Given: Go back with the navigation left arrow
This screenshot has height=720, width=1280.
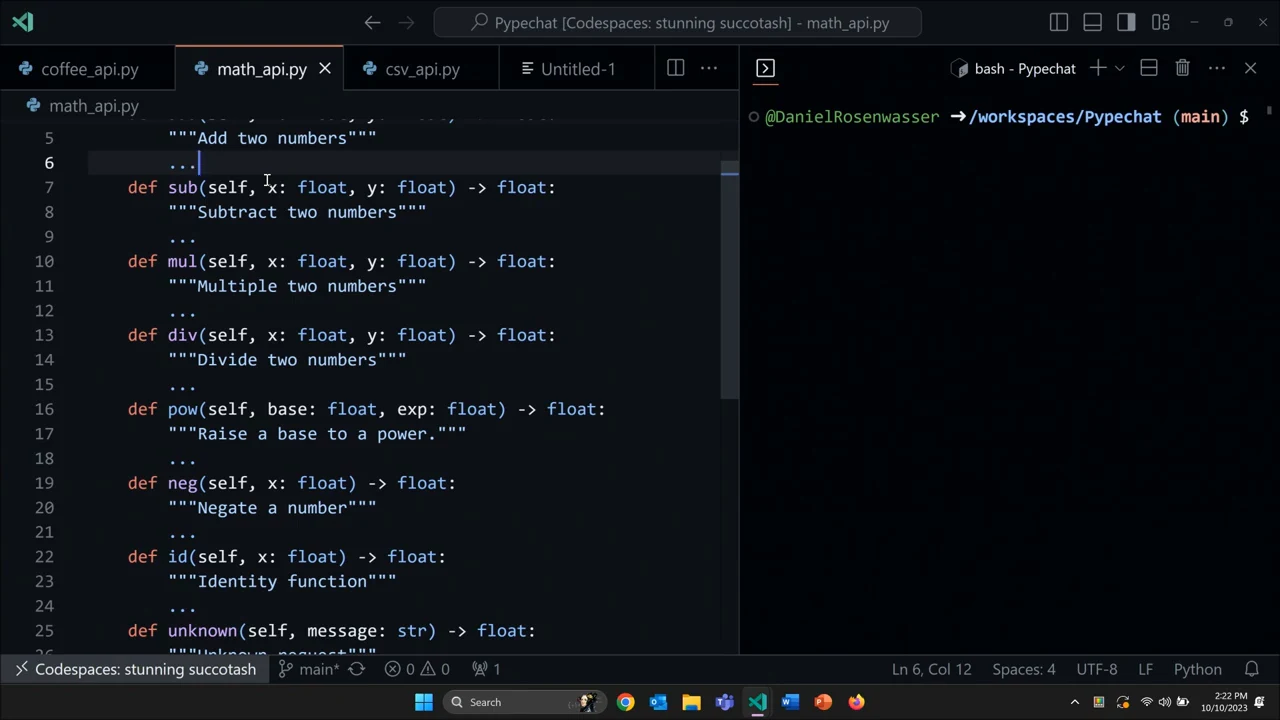Looking at the screenshot, I should (x=372, y=22).
